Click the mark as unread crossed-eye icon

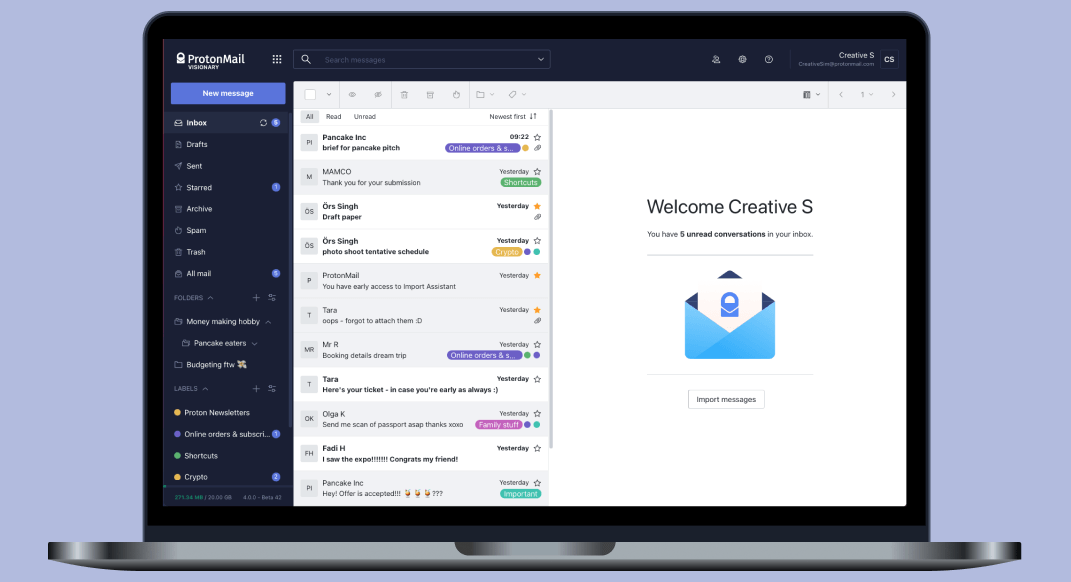click(x=378, y=95)
